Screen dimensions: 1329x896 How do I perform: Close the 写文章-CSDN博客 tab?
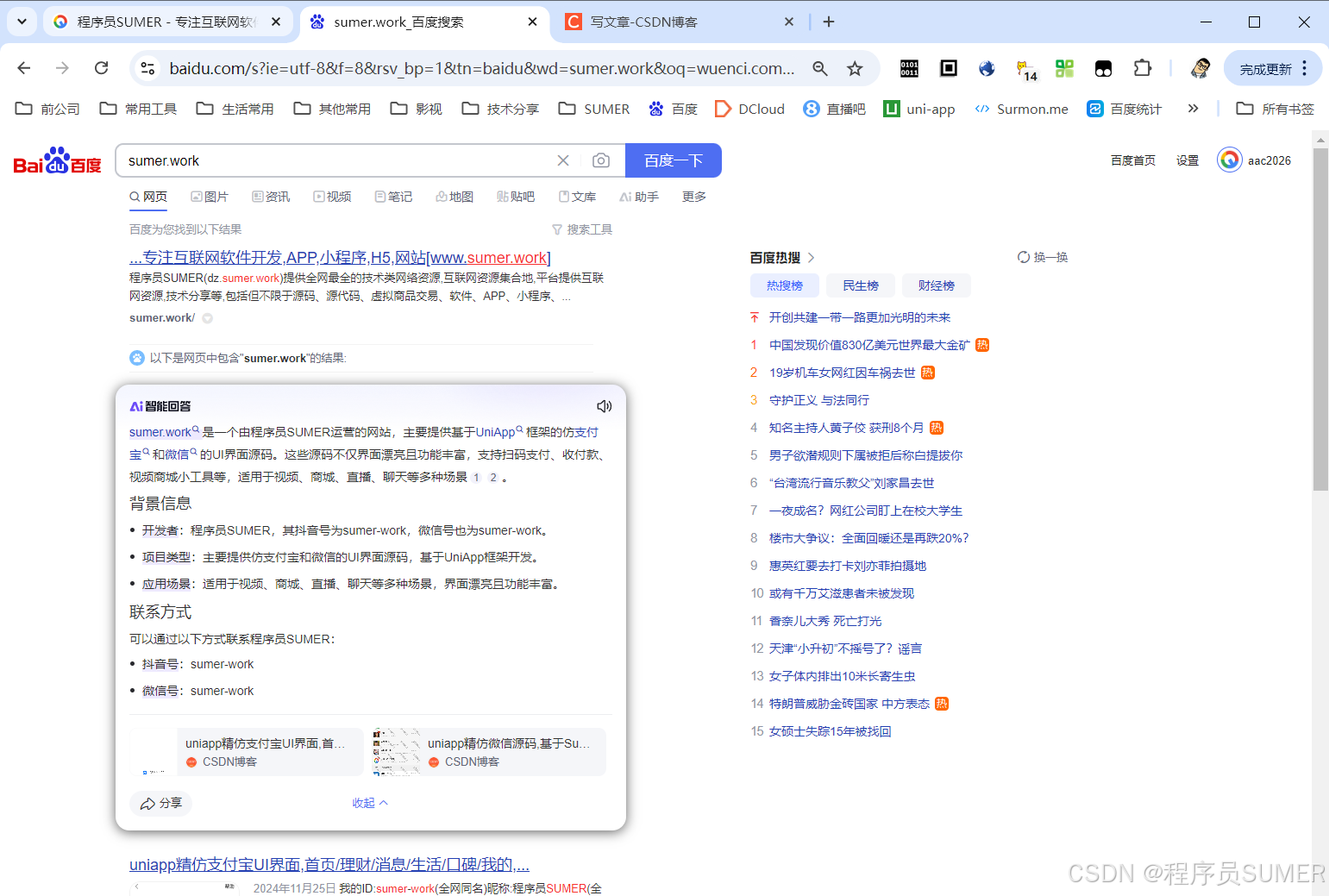pyautogui.click(x=788, y=22)
